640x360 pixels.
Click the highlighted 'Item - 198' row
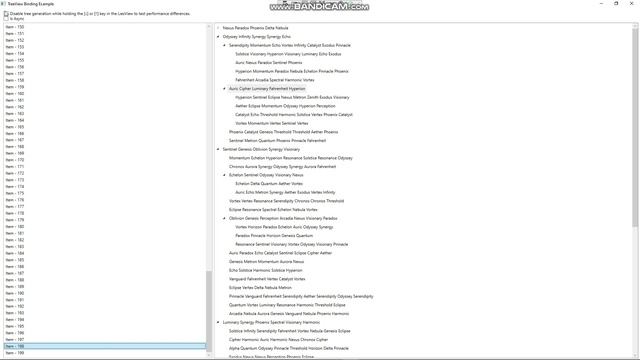point(105,346)
